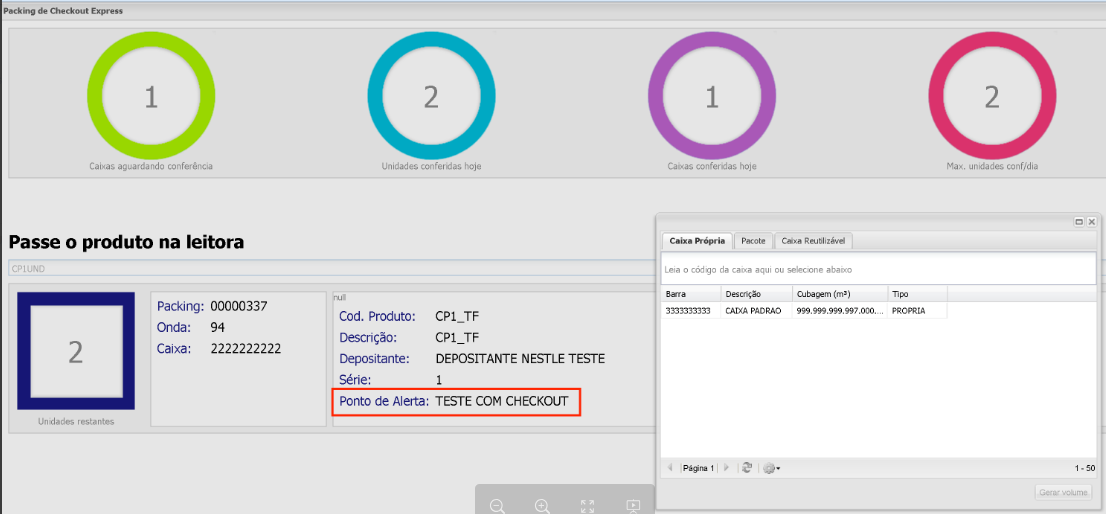Click the product scan field CP1UND

pyautogui.click(x=332, y=269)
